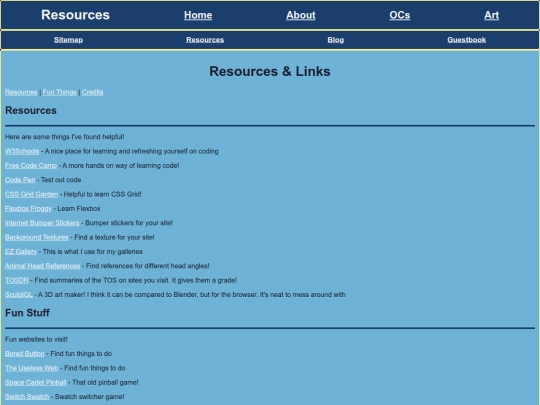
Task: Go to the About page
Action: pyautogui.click(x=301, y=15)
